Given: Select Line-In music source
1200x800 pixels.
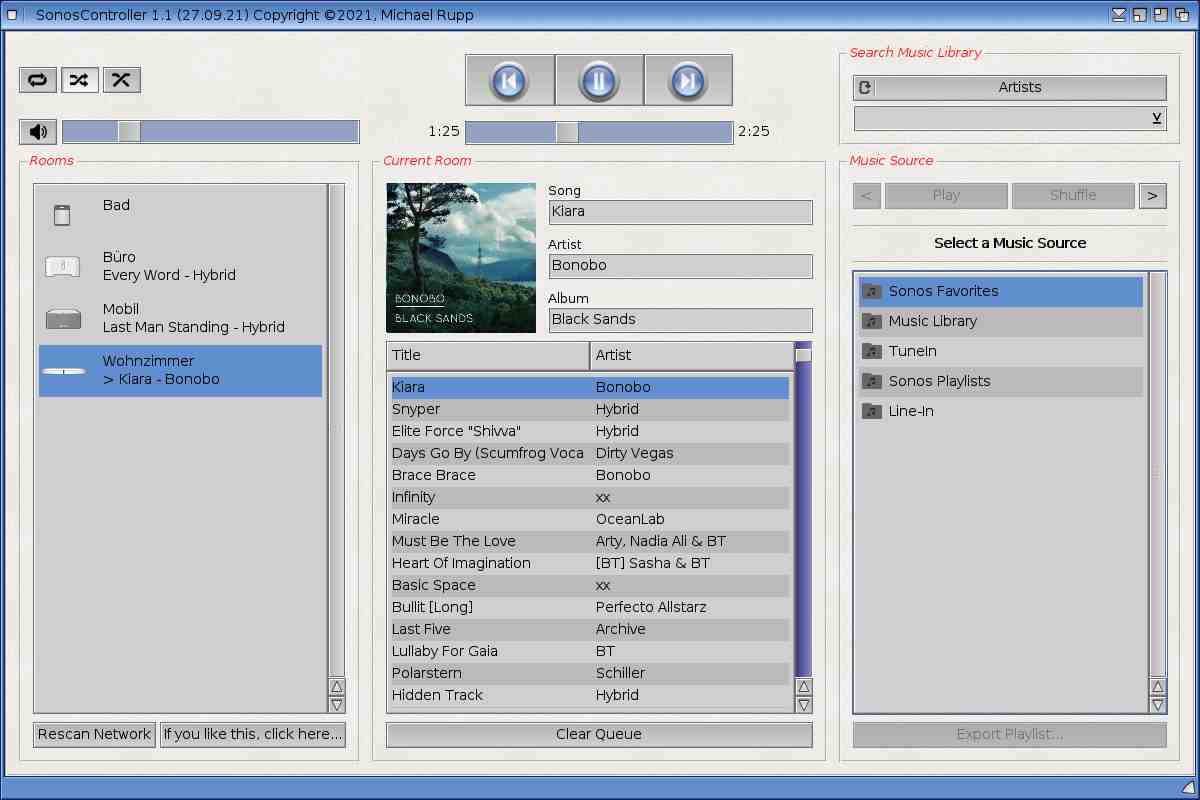Looking at the screenshot, I should [x=910, y=411].
